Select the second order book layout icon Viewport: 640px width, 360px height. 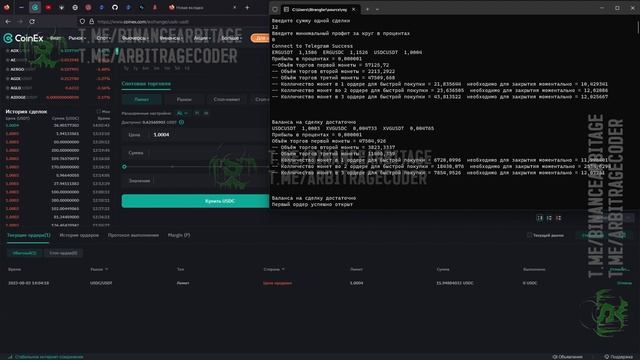[x=549, y=218]
